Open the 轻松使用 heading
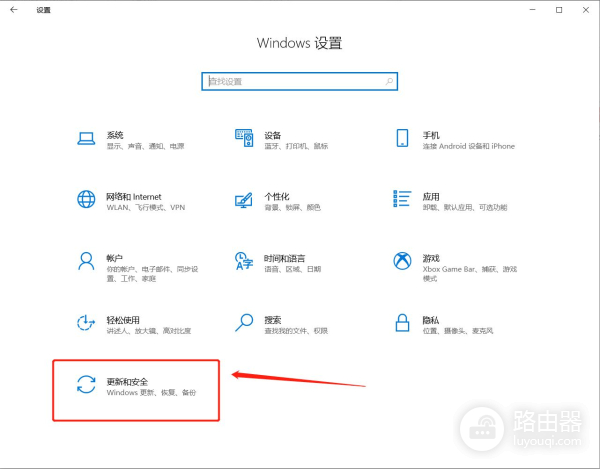 (x=123, y=320)
